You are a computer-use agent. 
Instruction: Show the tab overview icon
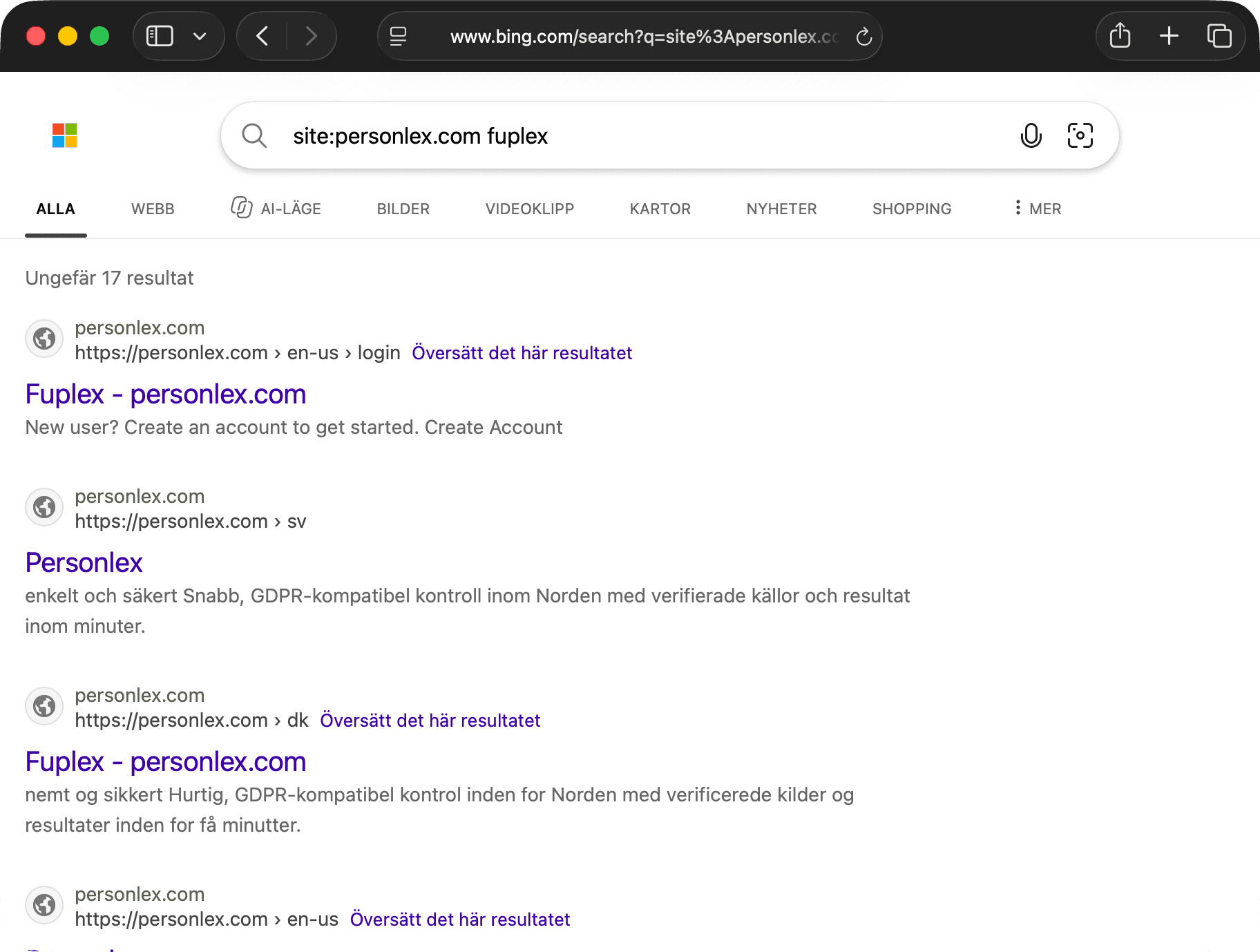1219,36
